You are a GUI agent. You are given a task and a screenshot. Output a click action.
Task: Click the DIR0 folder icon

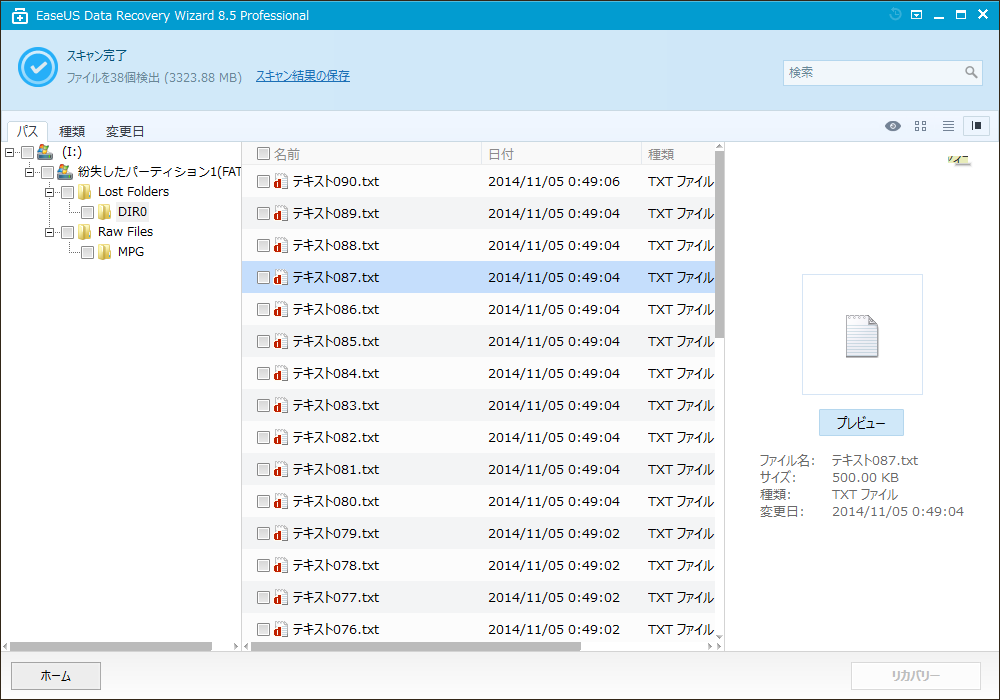point(105,212)
